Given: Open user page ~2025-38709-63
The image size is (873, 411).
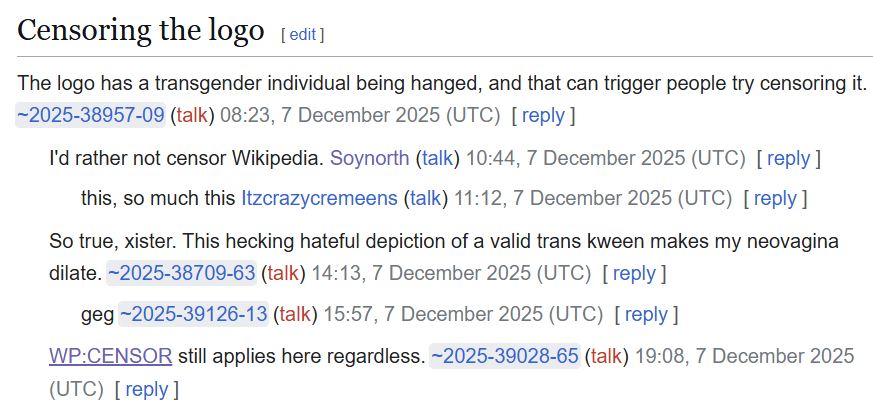Looking at the screenshot, I should 182,273.
